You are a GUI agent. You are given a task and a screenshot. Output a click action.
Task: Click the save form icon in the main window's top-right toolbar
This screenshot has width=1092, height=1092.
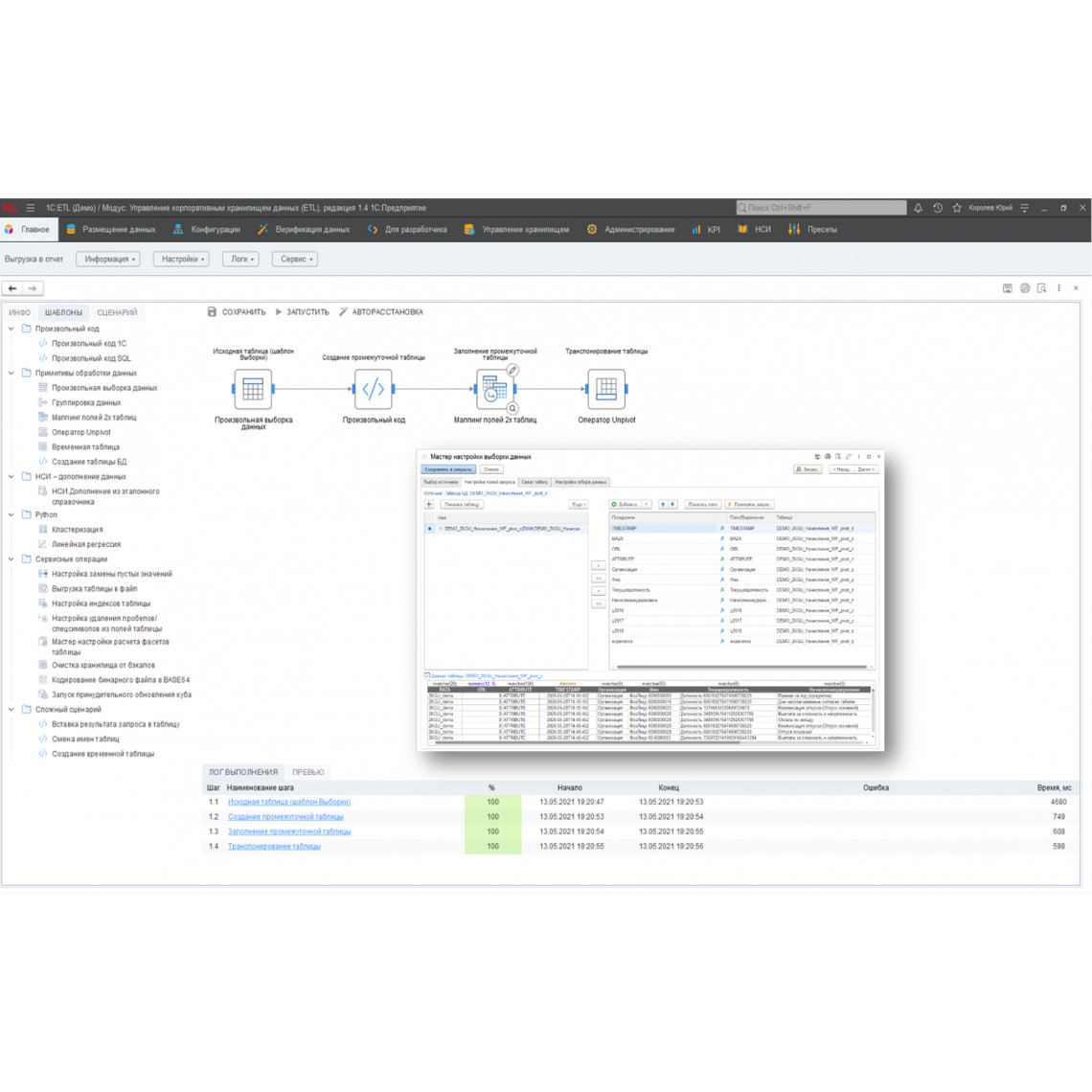(1007, 288)
